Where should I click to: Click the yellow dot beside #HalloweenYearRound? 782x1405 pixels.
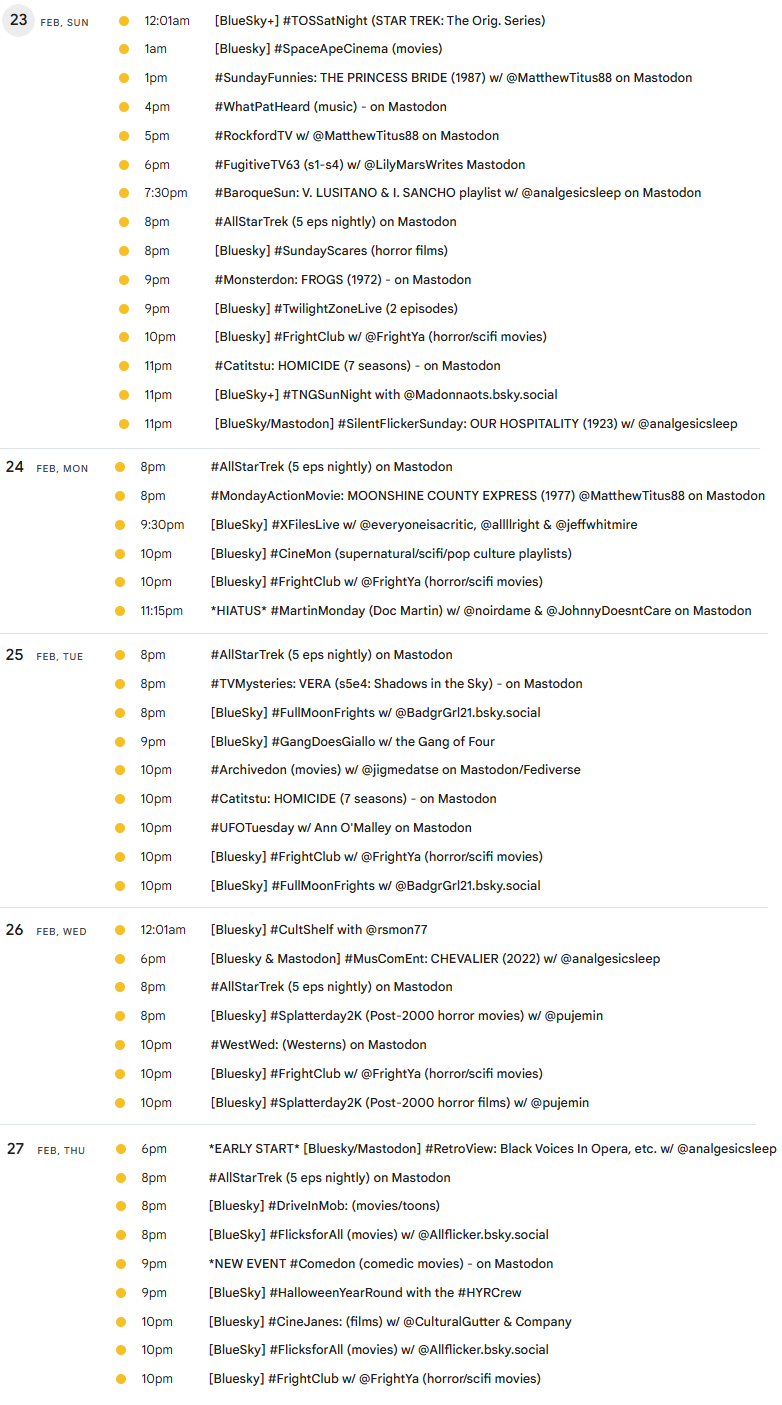pyautogui.click(x=121, y=1293)
